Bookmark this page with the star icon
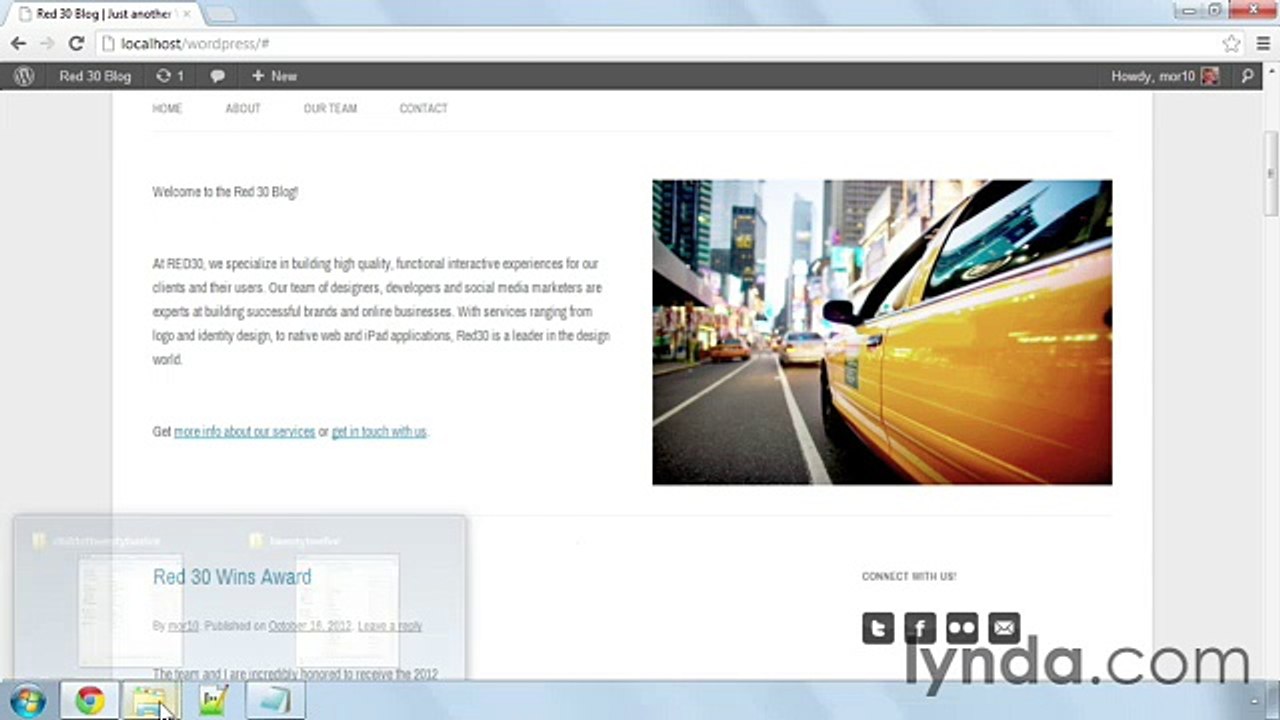 pos(1231,44)
